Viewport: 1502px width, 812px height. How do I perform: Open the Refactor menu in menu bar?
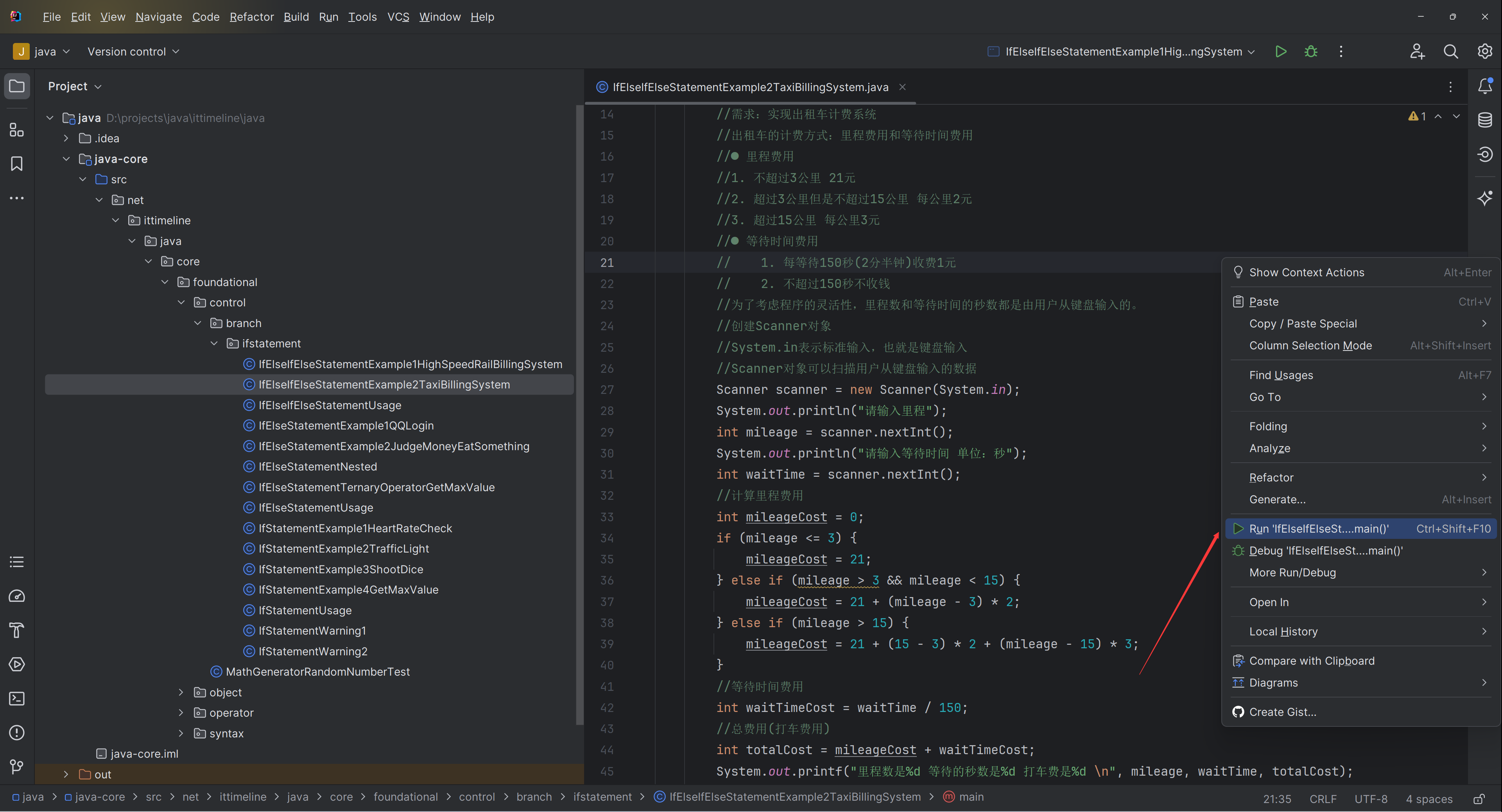251,17
